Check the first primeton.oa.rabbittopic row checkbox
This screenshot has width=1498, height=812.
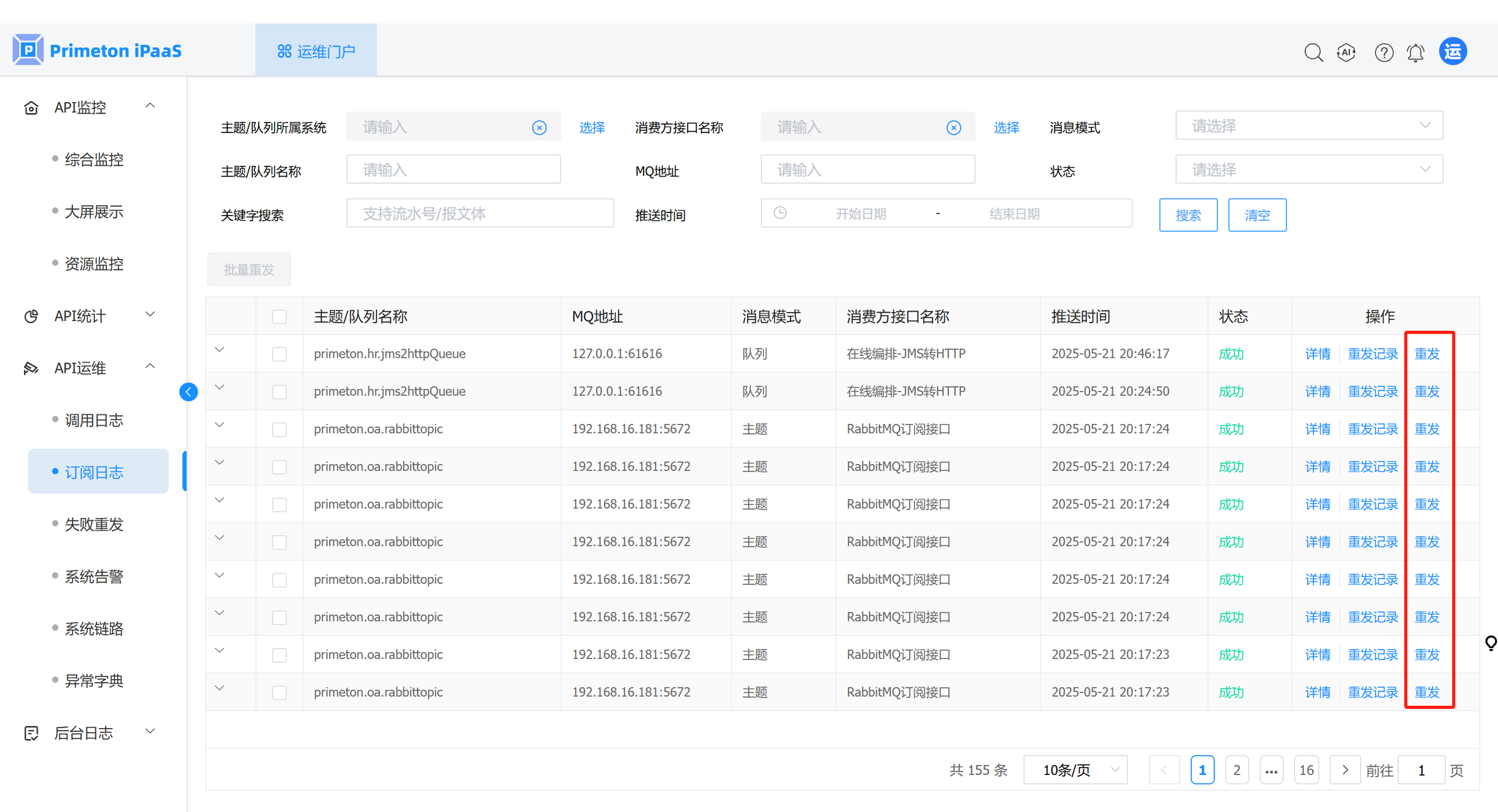pos(280,429)
